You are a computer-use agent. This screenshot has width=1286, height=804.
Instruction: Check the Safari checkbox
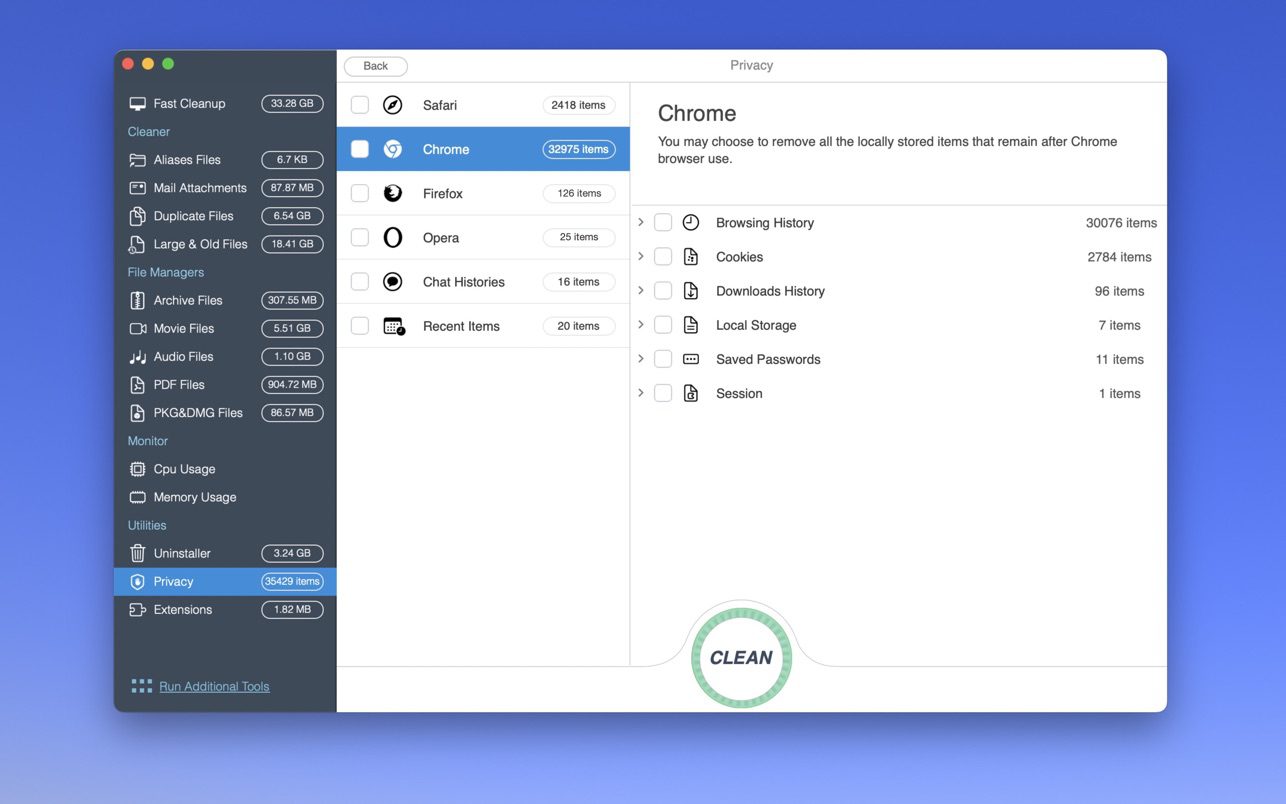[360, 105]
